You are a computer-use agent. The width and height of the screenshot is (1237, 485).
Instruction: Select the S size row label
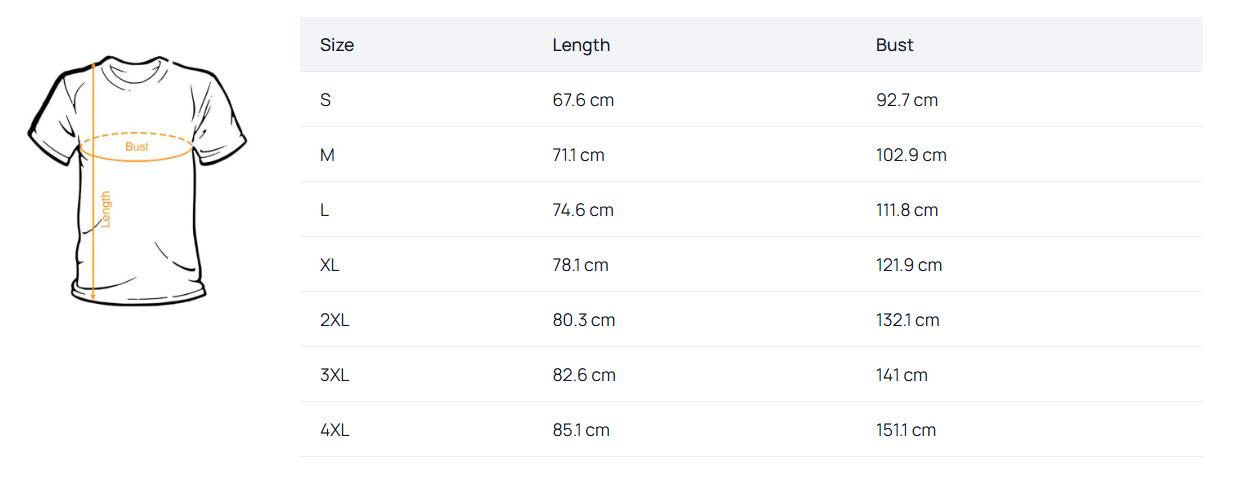click(326, 100)
